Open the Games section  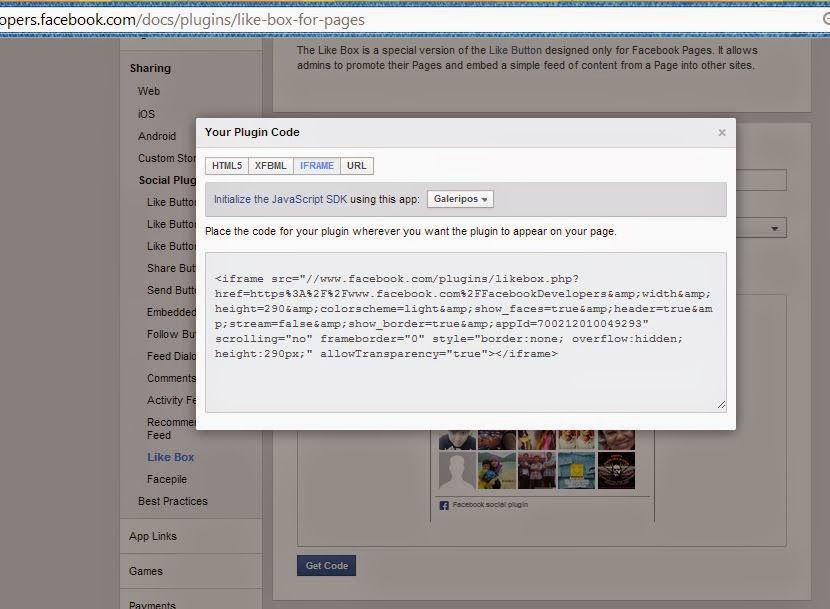click(146, 571)
